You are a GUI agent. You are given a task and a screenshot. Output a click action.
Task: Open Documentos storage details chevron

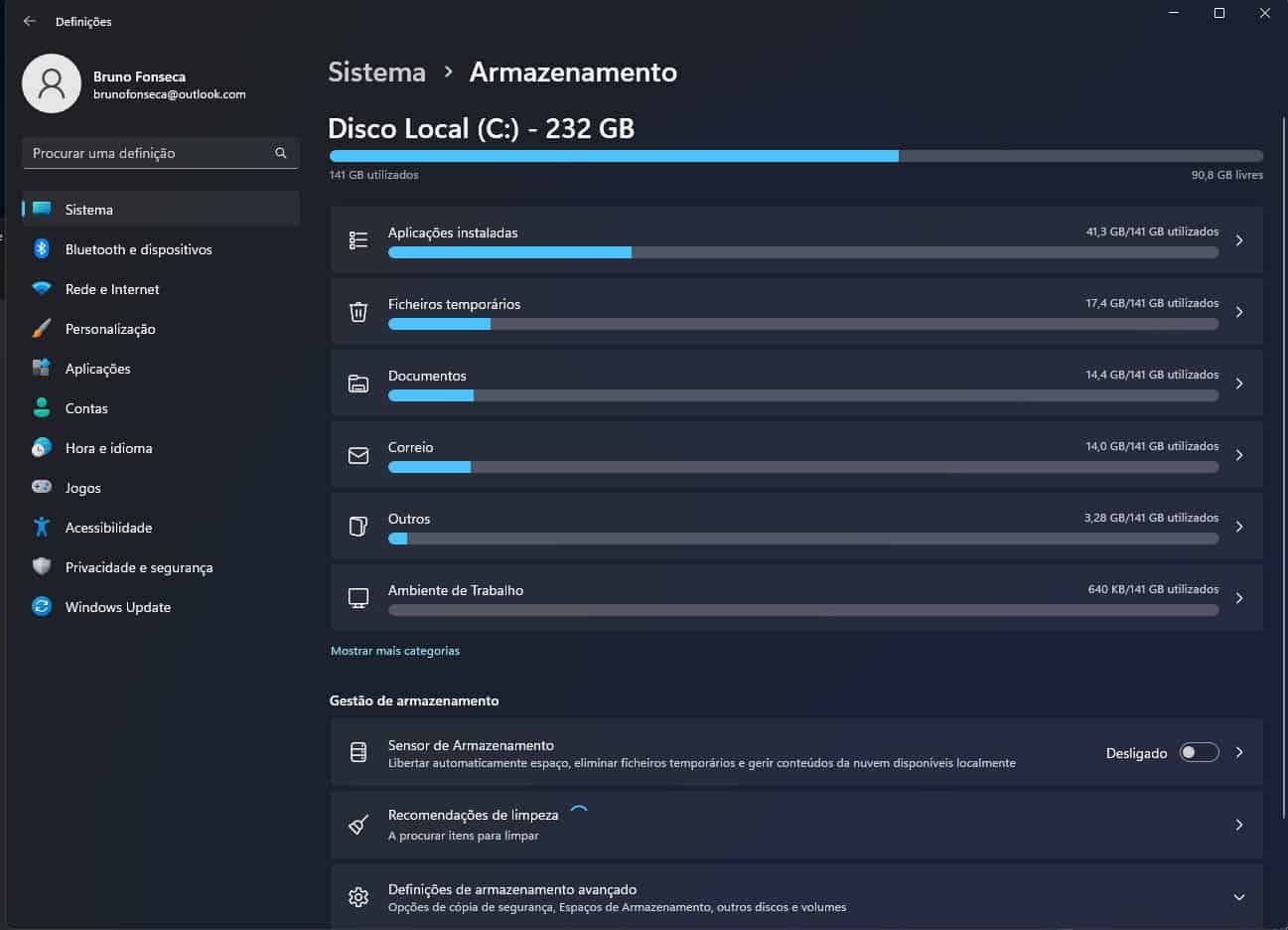[x=1238, y=384]
